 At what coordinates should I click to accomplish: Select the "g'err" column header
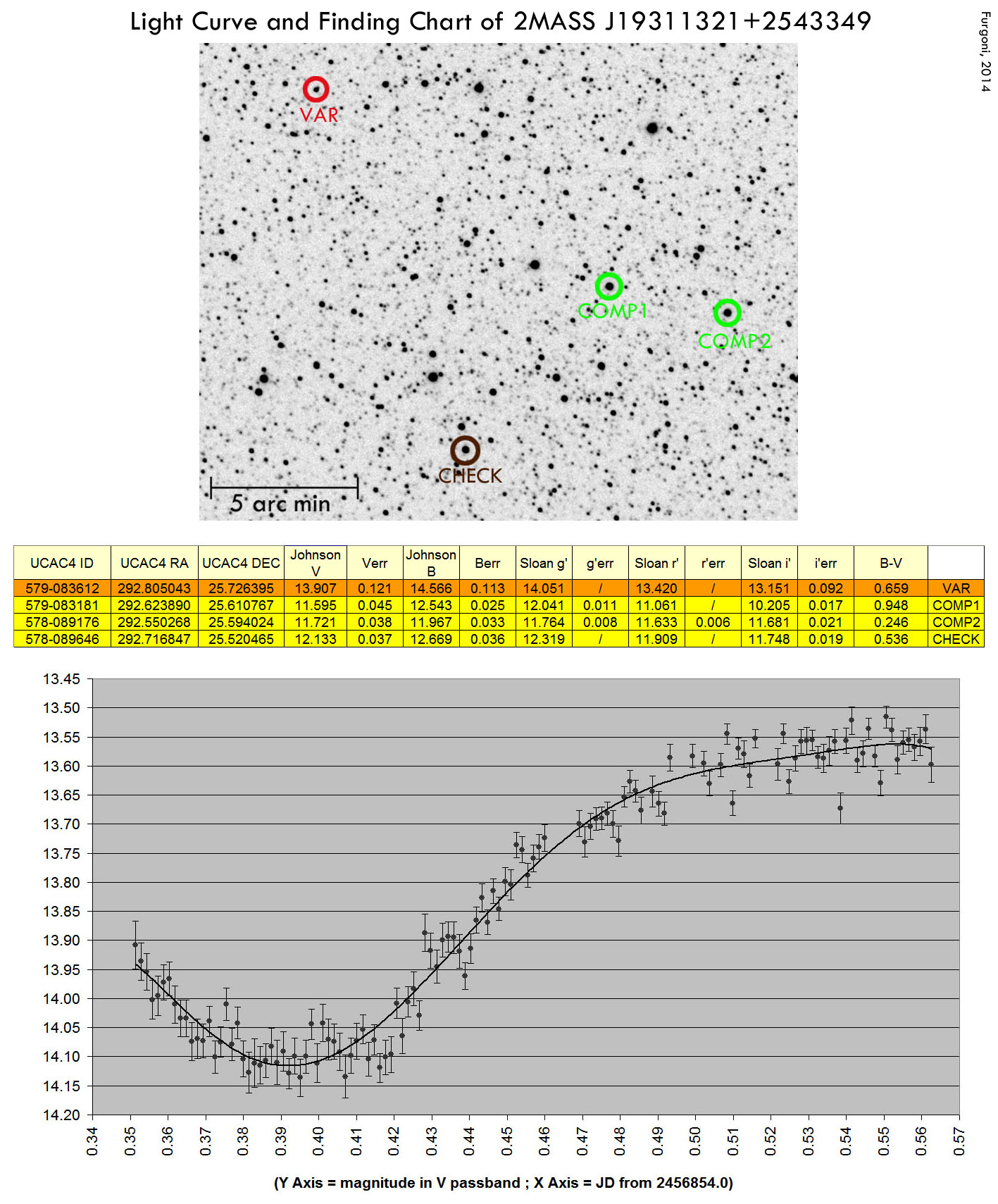[x=600, y=563]
